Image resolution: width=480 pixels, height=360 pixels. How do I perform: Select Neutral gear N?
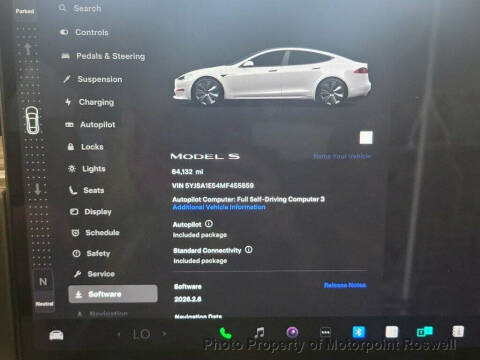pyautogui.click(x=43, y=282)
